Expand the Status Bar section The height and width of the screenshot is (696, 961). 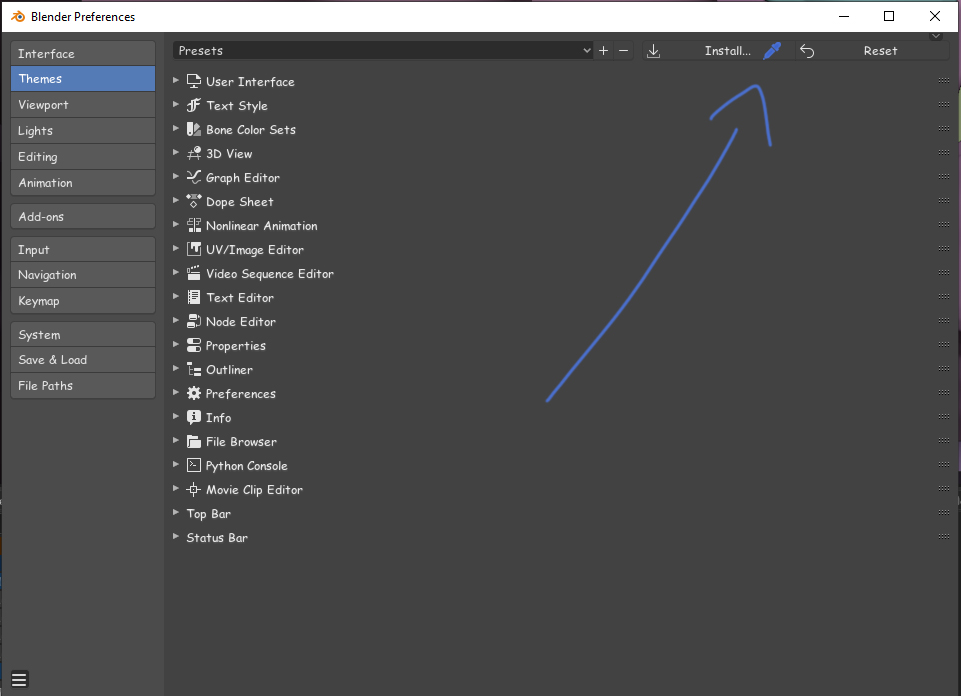[x=176, y=536]
